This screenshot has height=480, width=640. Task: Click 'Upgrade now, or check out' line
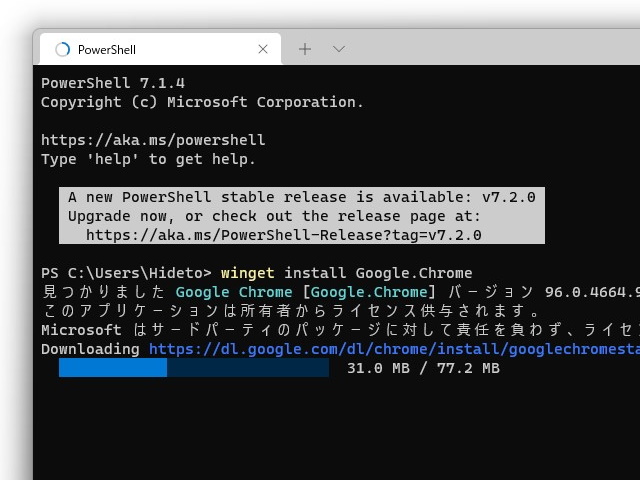point(274,216)
